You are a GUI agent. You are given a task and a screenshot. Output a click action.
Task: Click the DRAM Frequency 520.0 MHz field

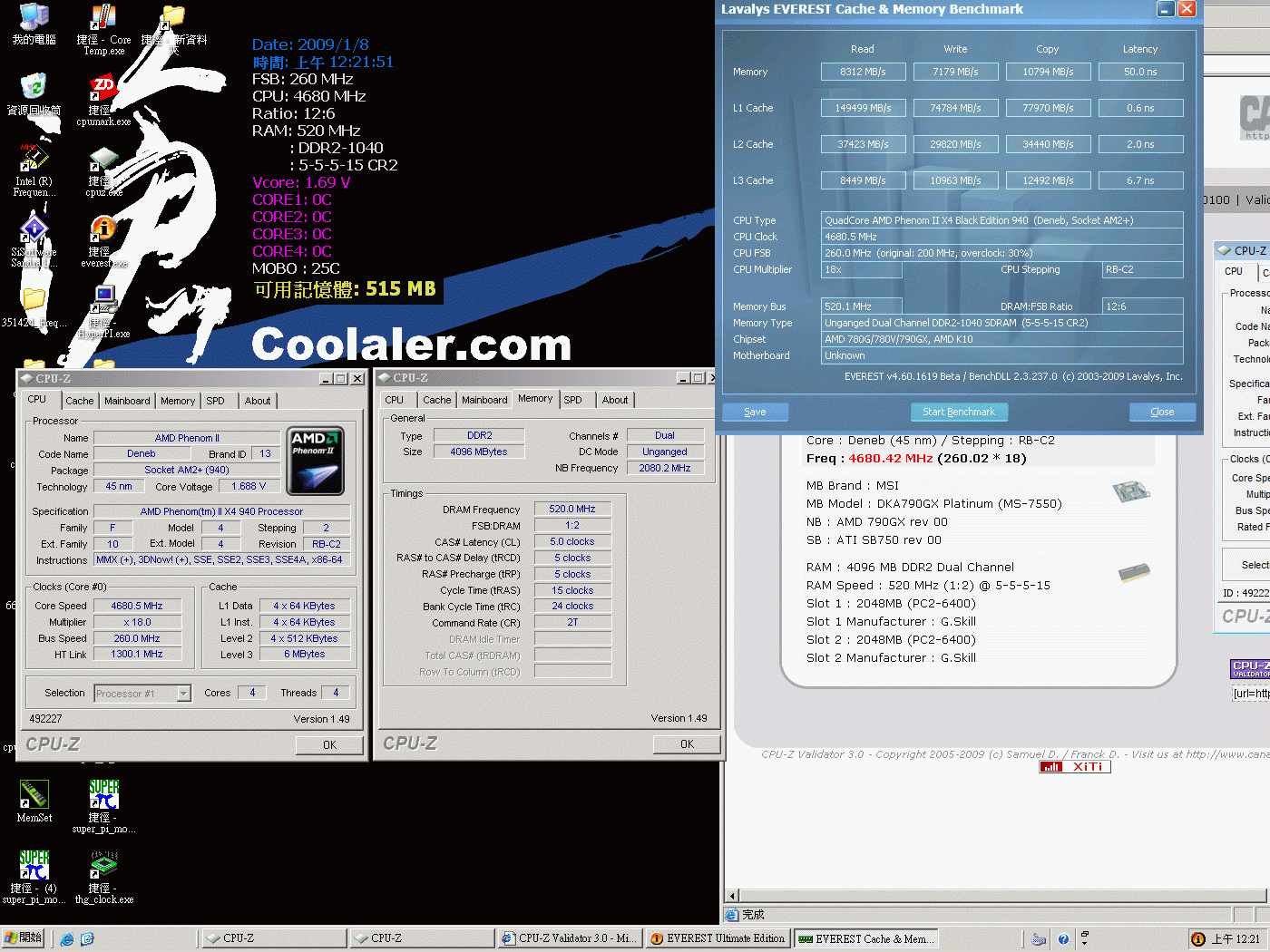pos(572,509)
